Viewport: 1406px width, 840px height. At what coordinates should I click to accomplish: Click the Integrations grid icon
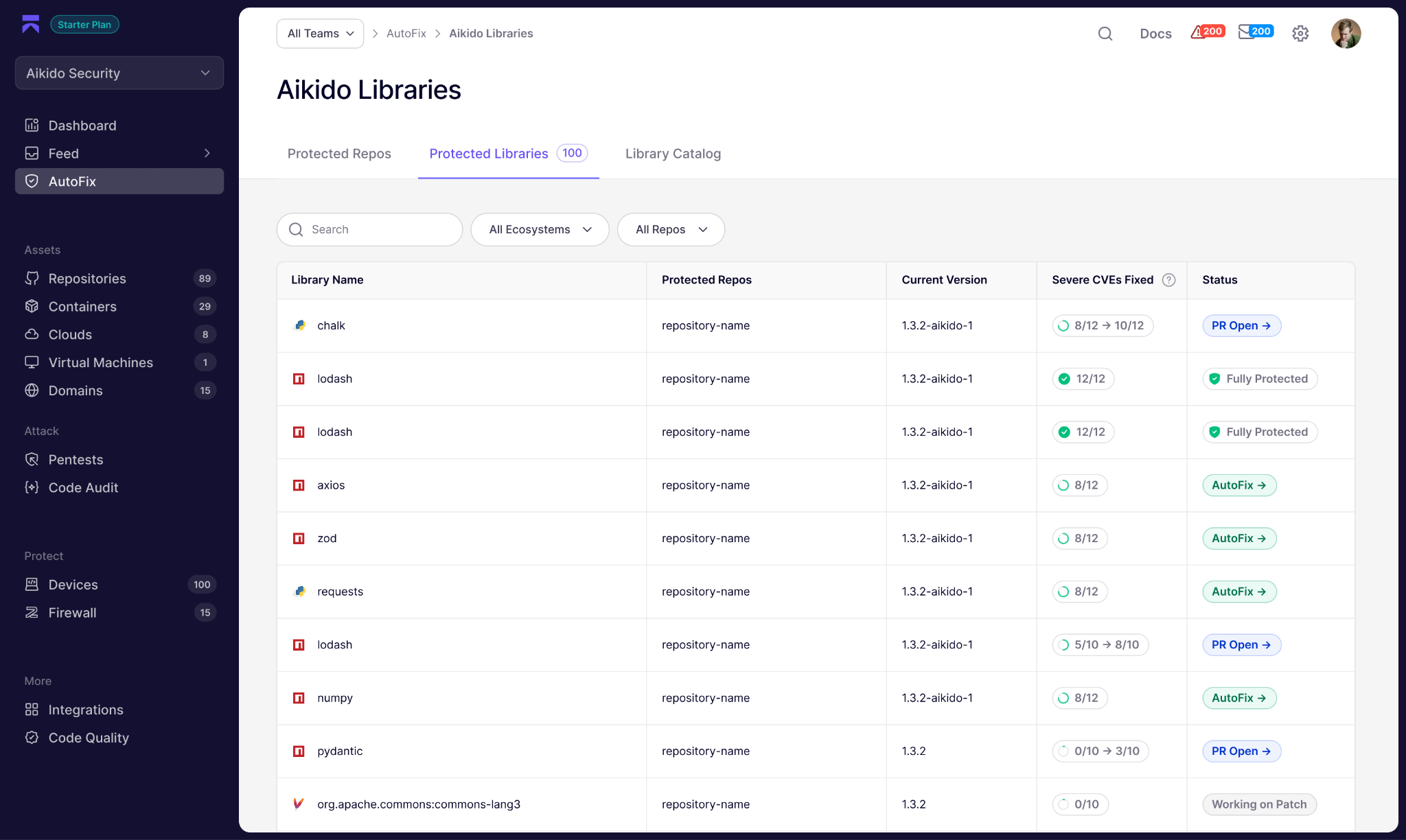(x=32, y=709)
